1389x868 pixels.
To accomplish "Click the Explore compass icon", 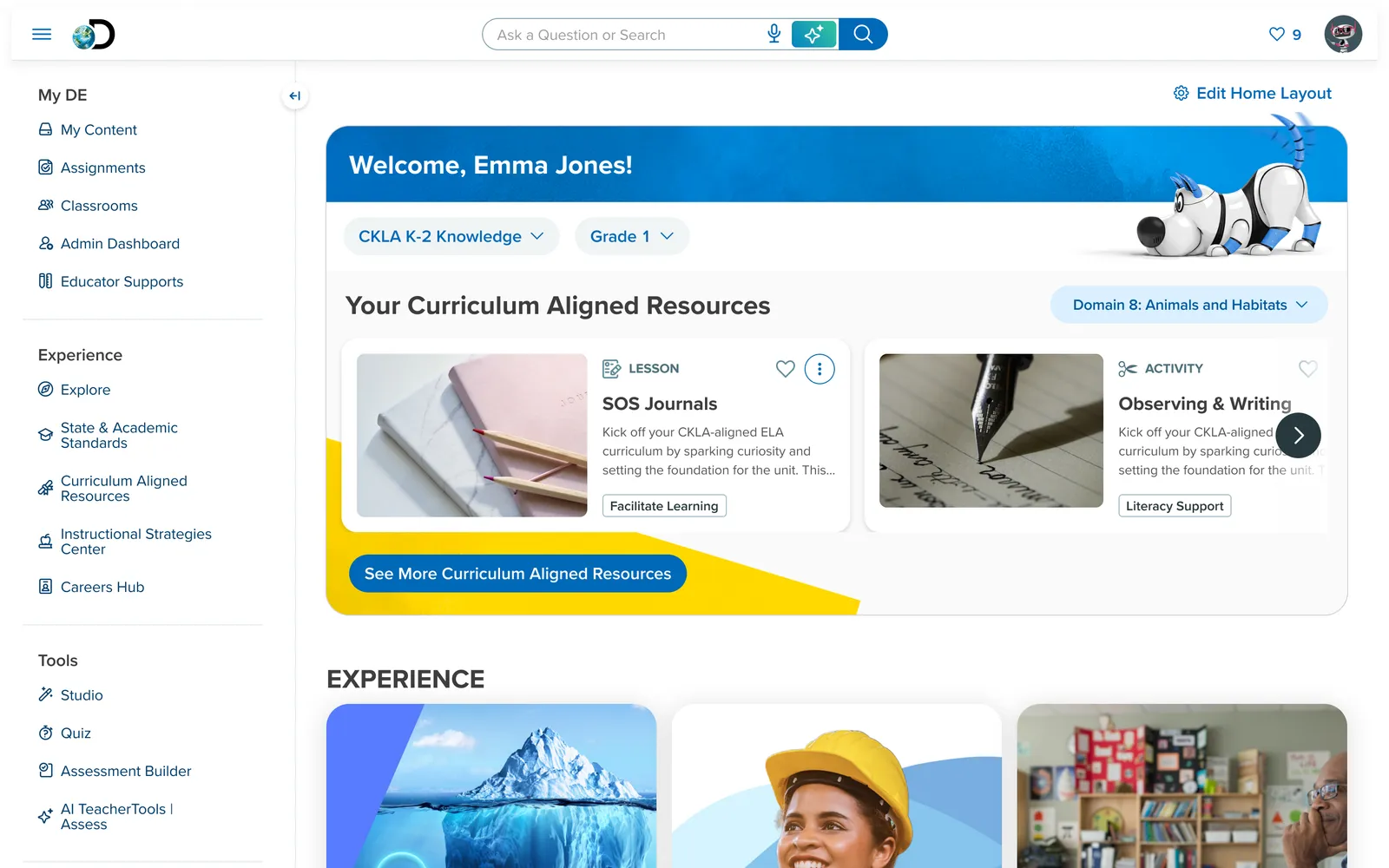I will (x=45, y=390).
